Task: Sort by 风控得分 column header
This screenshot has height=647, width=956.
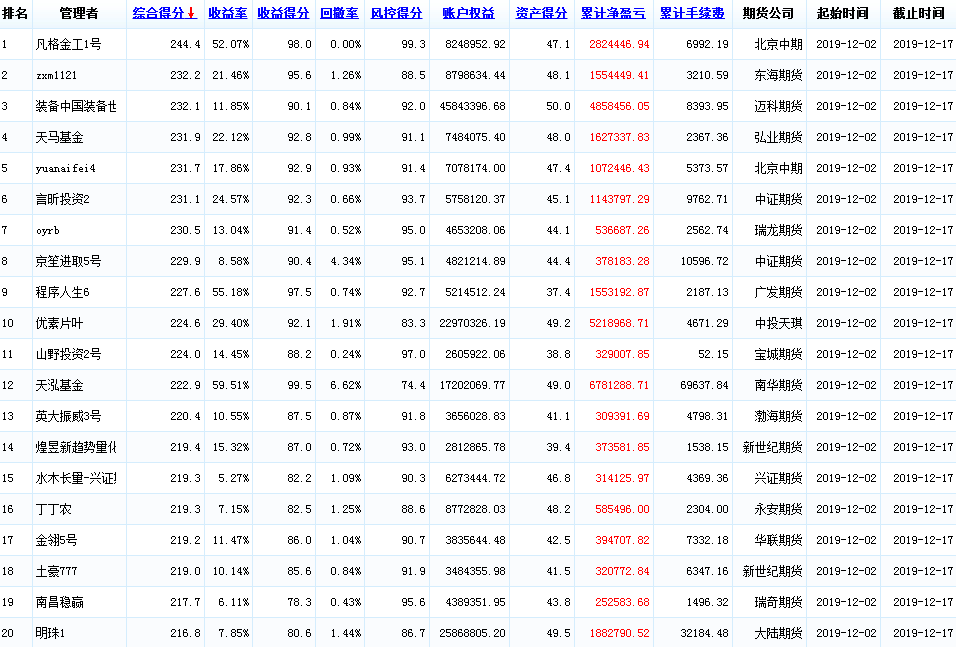Action: [x=397, y=13]
